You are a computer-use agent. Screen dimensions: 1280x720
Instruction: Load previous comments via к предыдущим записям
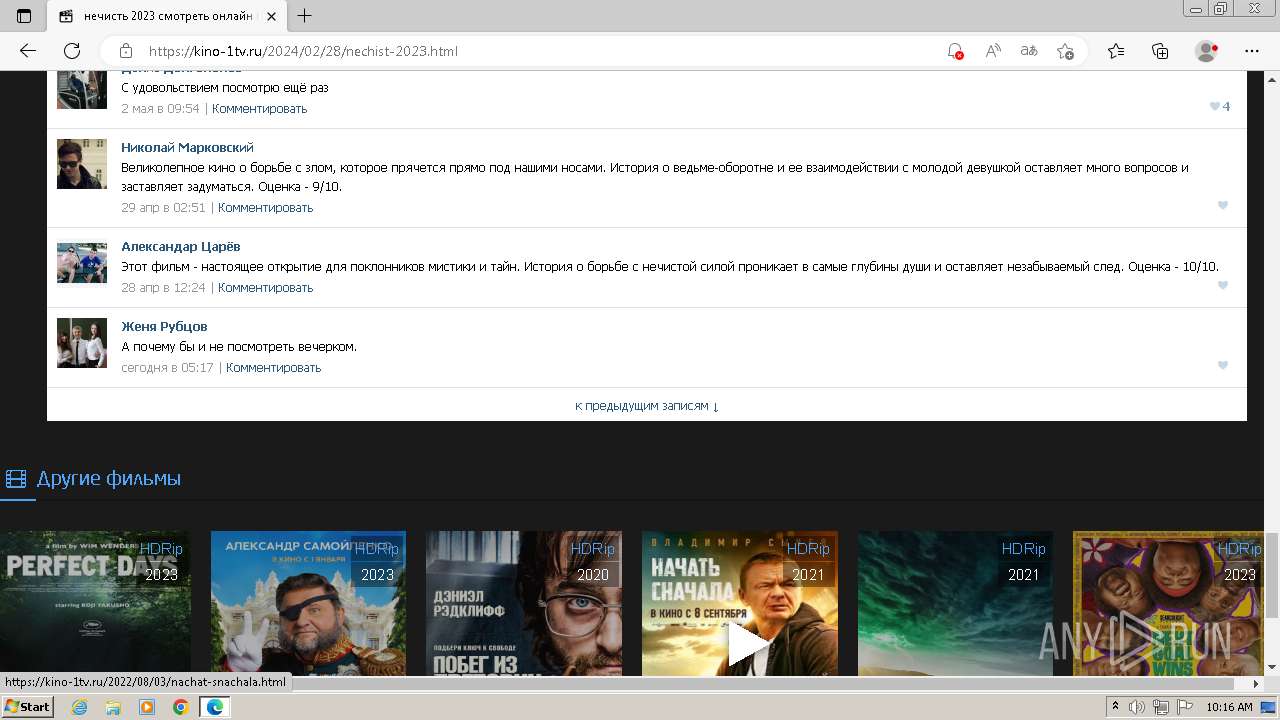[647, 405]
